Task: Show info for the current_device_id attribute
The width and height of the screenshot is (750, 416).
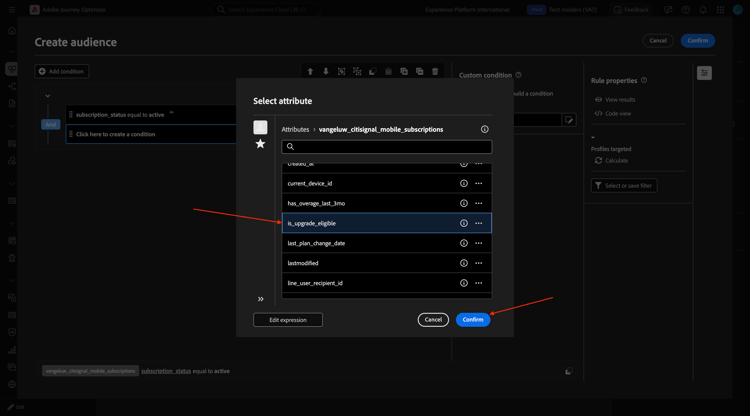Action: (463, 183)
